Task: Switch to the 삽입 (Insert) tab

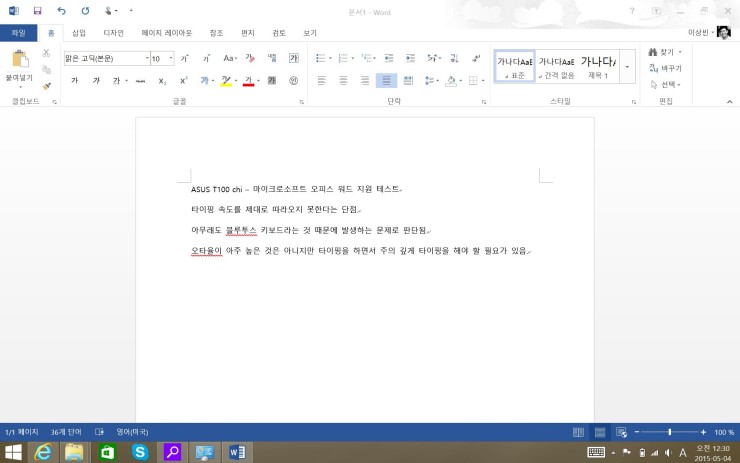Action: [79, 33]
